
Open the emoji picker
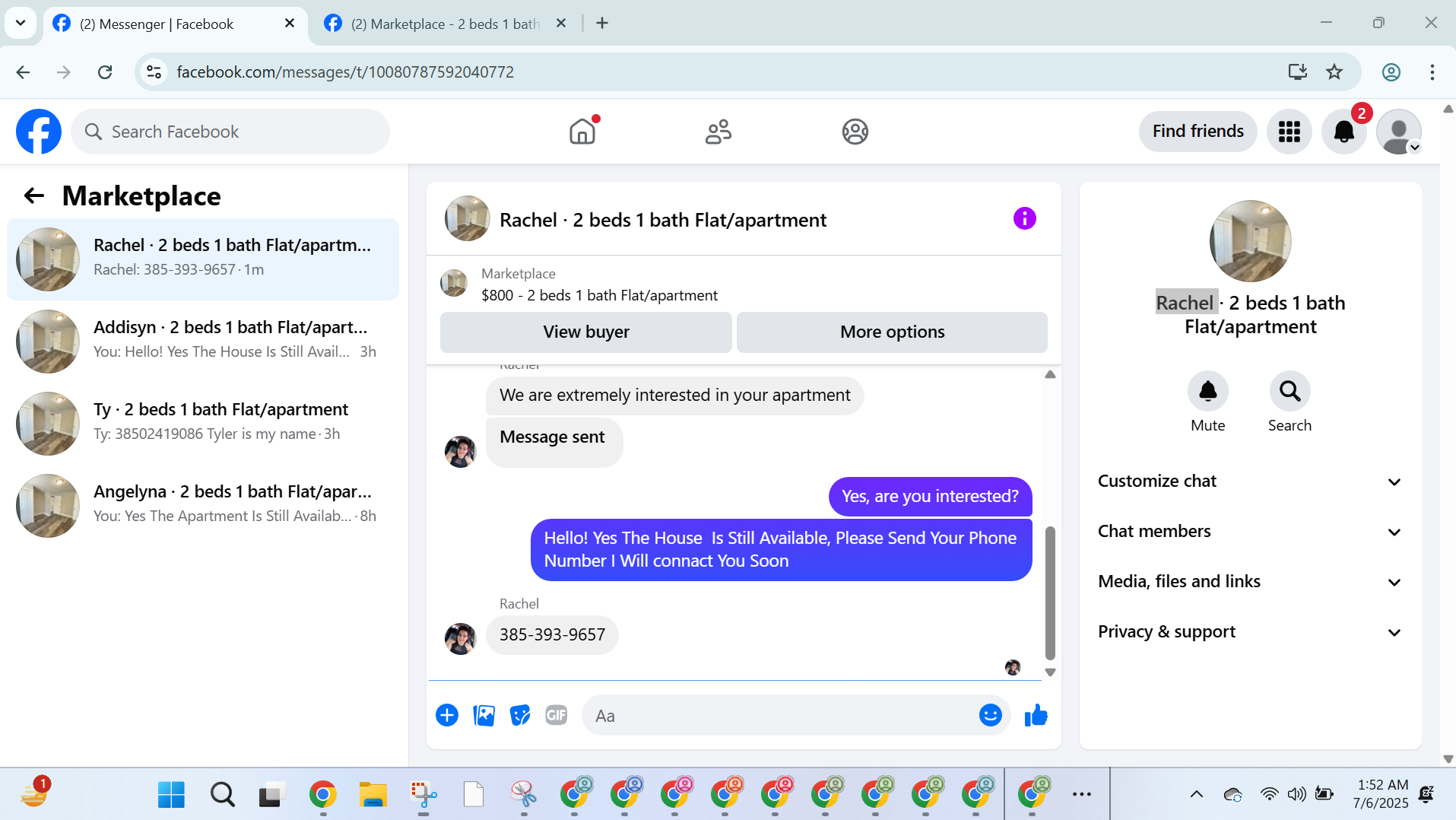coord(991,716)
